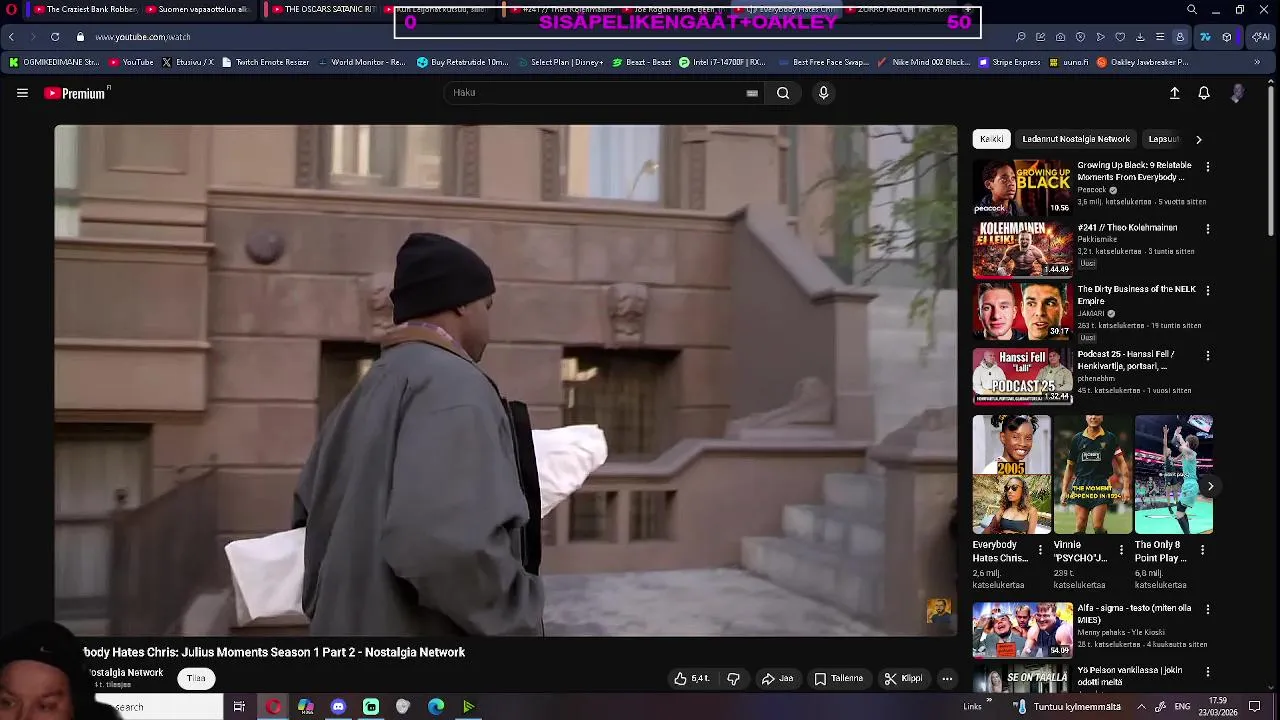
Task: Open options menu for #241 Theo Kolehmainen
Action: [1207, 229]
